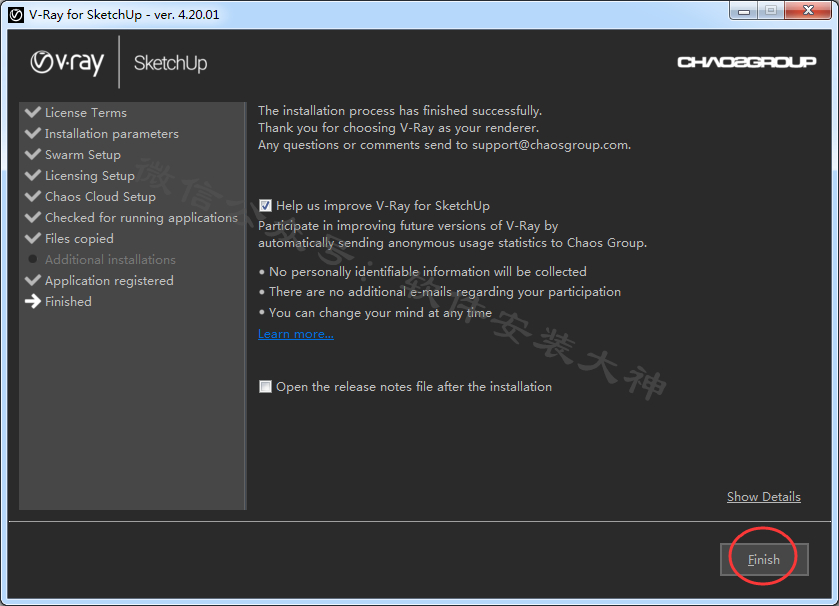The height and width of the screenshot is (606, 839).
Task: Select the Installation parameters step
Action: coord(112,134)
